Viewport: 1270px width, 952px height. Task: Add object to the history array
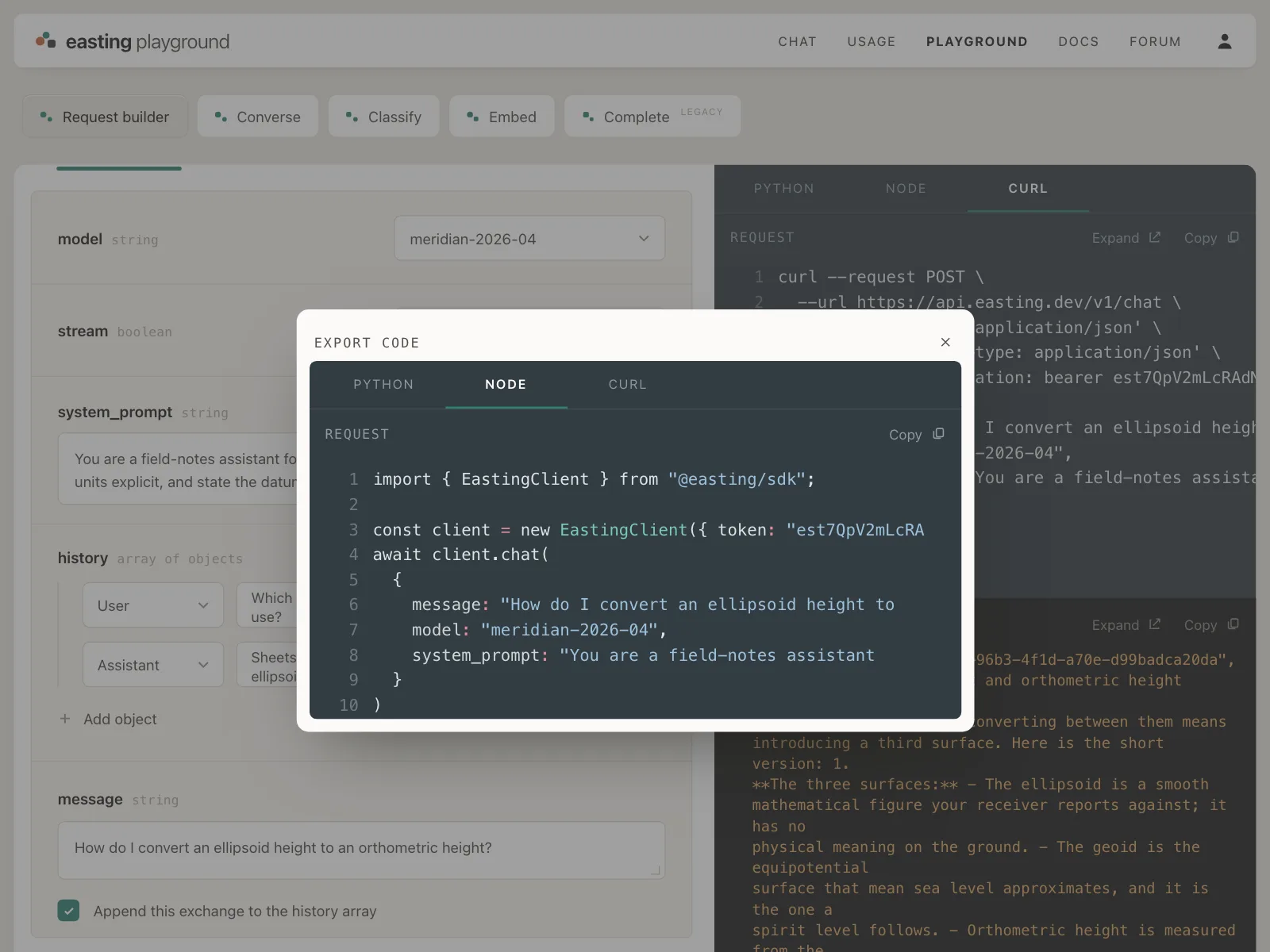[x=108, y=719]
